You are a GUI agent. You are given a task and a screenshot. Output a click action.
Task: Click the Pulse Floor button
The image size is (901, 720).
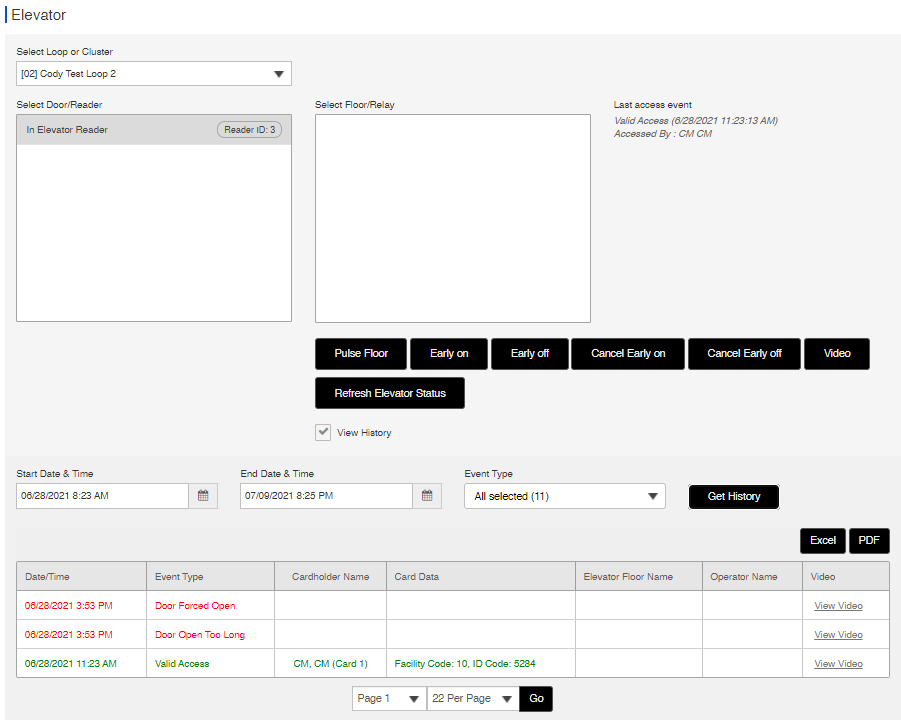pos(361,353)
